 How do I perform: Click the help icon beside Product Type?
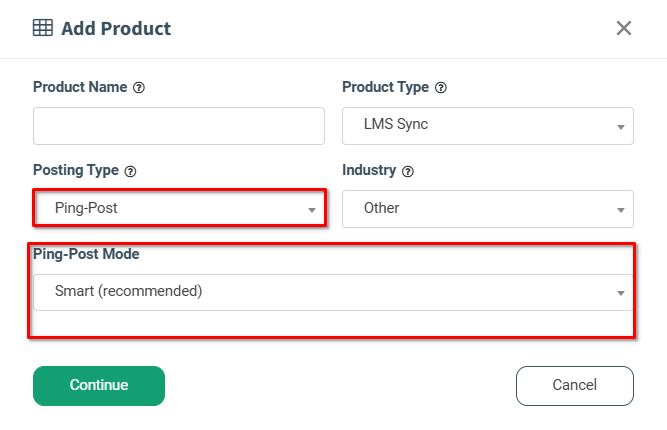(x=441, y=88)
